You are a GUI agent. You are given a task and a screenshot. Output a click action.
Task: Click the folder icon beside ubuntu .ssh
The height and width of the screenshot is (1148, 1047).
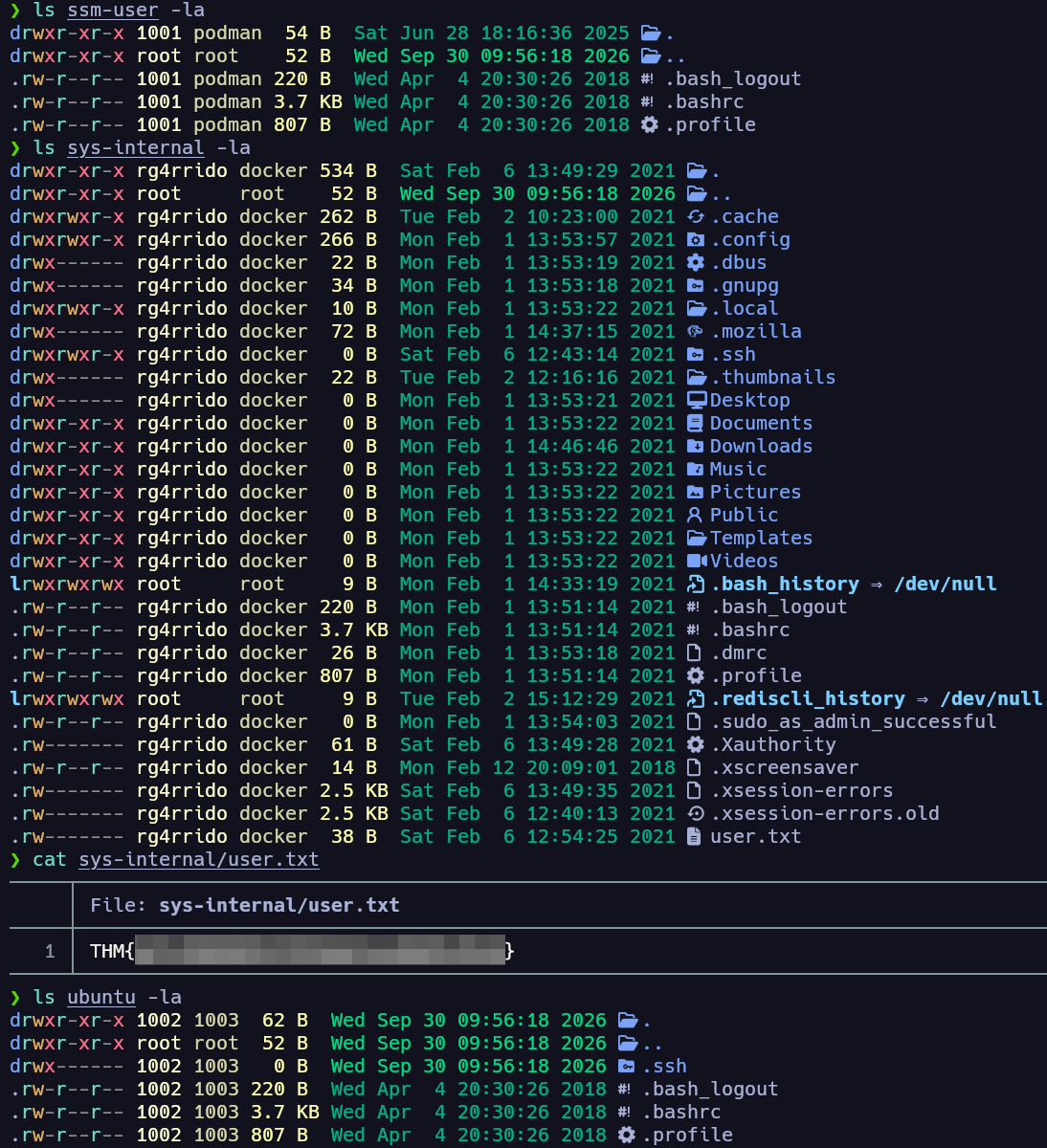coord(627,1067)
